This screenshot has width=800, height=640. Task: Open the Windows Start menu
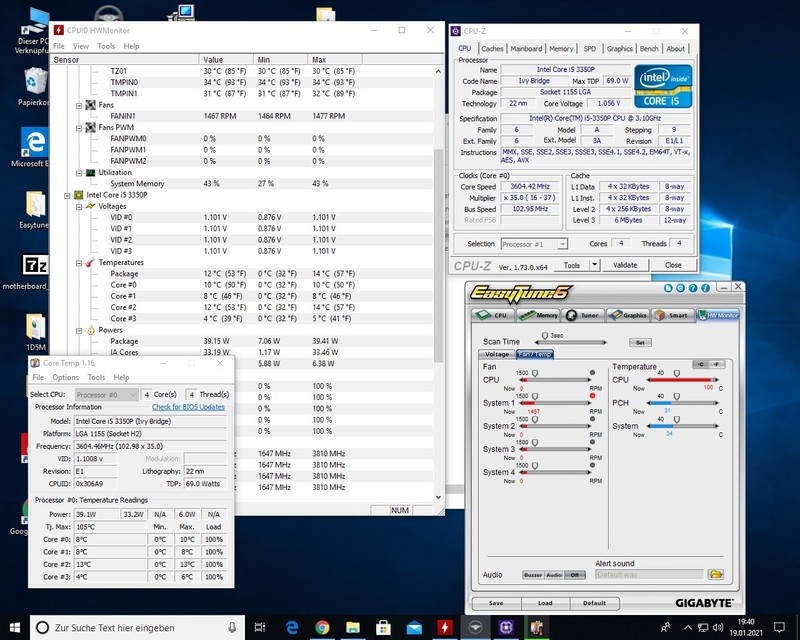(15, 627)
